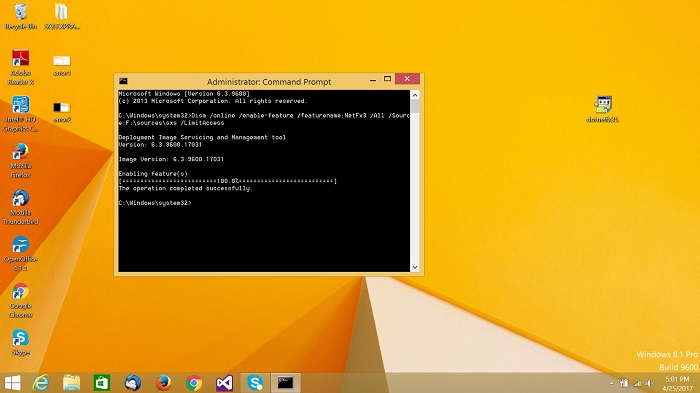Image resolution: width=700 pixels, height=393 pixels.
Task: Select the SQLEXPRA folder on the desktop
Action: pyautogui.click(x=62, y=17)
